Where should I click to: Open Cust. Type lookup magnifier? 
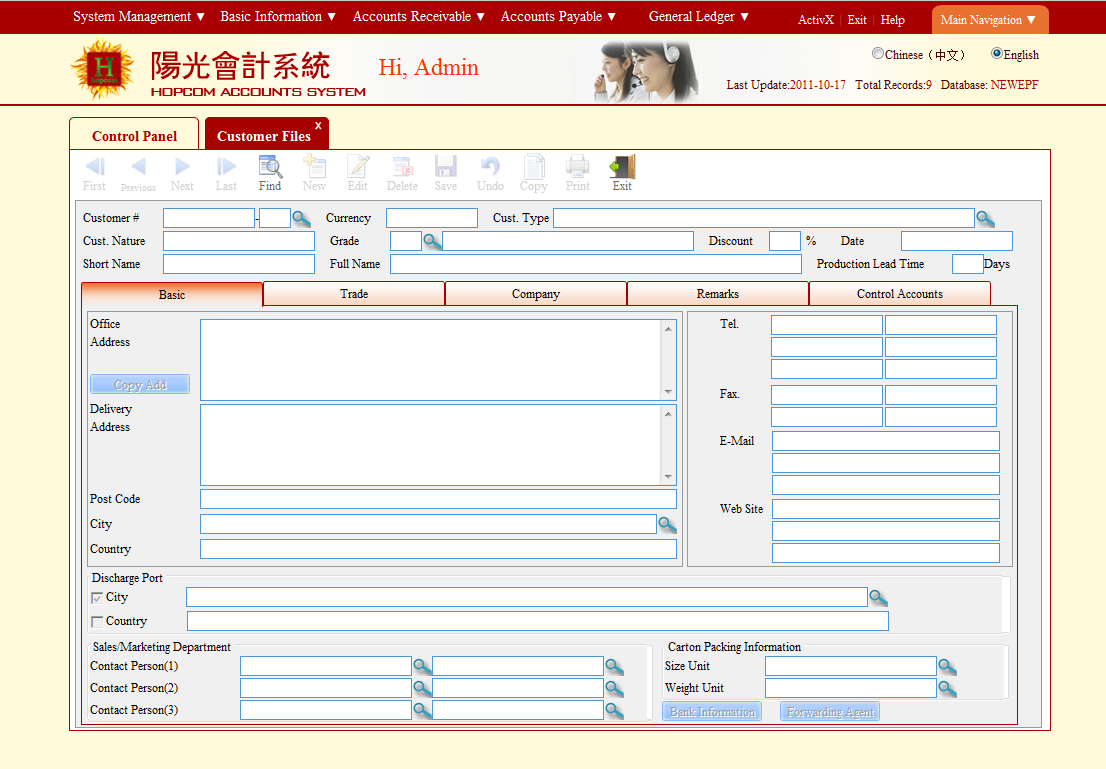[985, 219]
